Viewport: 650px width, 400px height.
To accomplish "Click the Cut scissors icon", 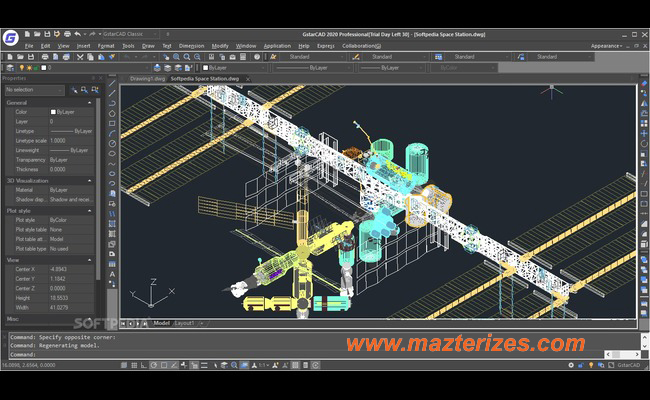I will [80, 57].
